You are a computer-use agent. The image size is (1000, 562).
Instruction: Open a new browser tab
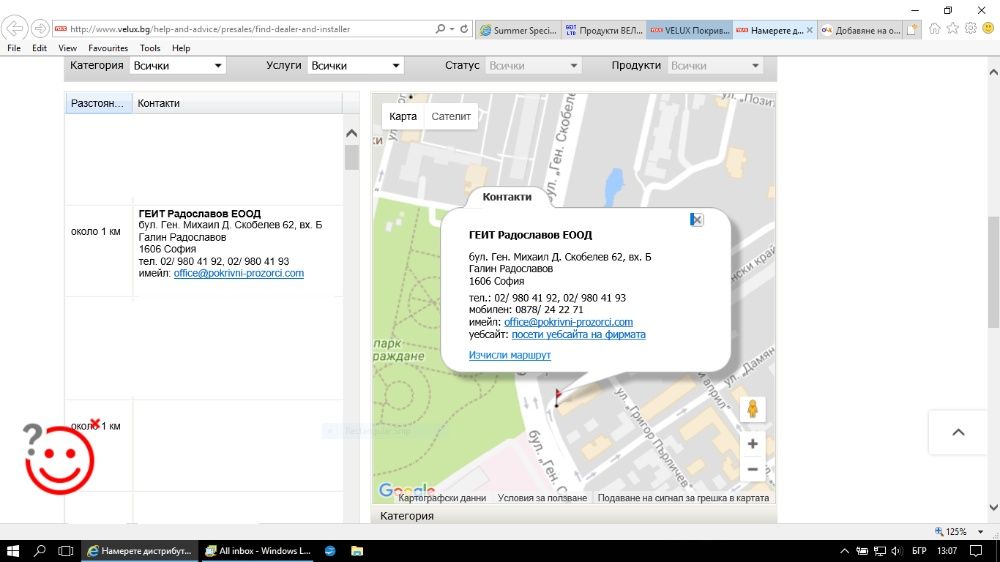click(x=913, y=29)
